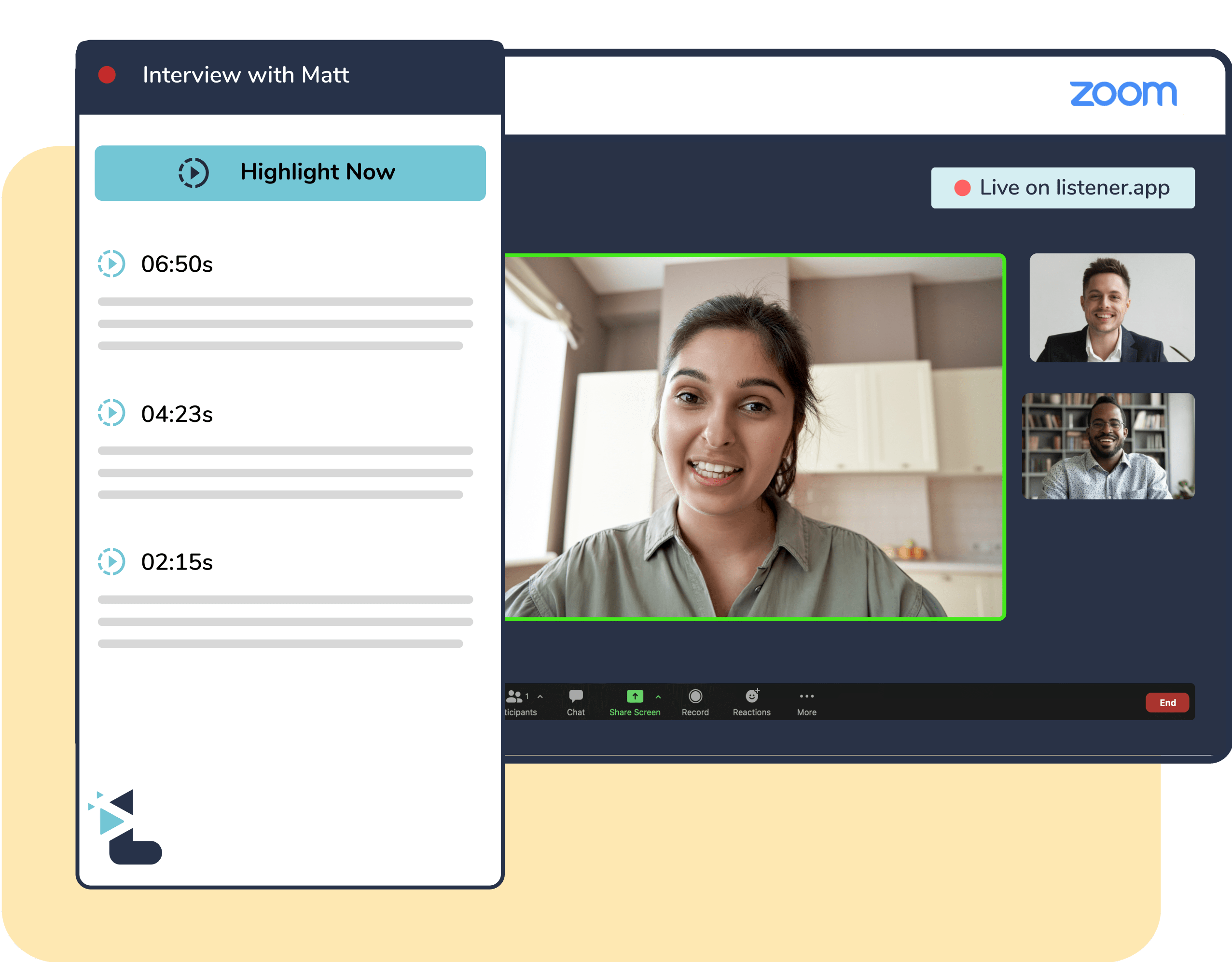Open the Chat panel icon
This screenshot has height=962, width=1232.
[x=575, y=696]
